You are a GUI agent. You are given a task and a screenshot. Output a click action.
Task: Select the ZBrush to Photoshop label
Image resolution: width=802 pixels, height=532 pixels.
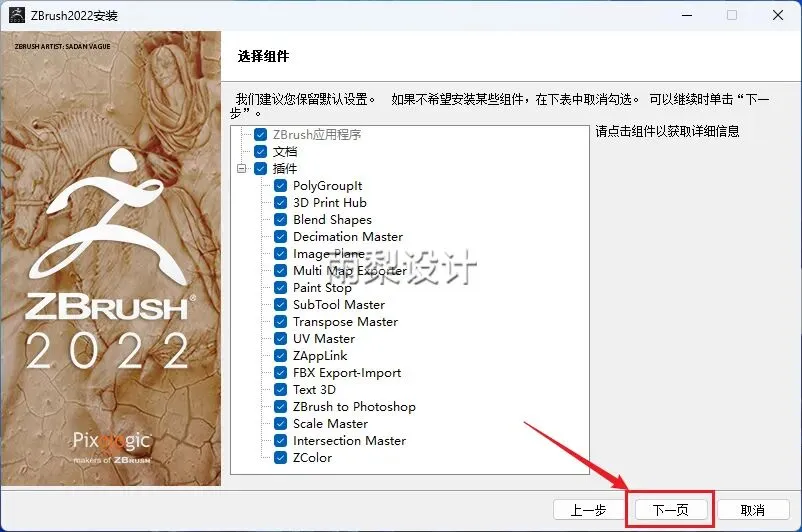click(354, 407)
